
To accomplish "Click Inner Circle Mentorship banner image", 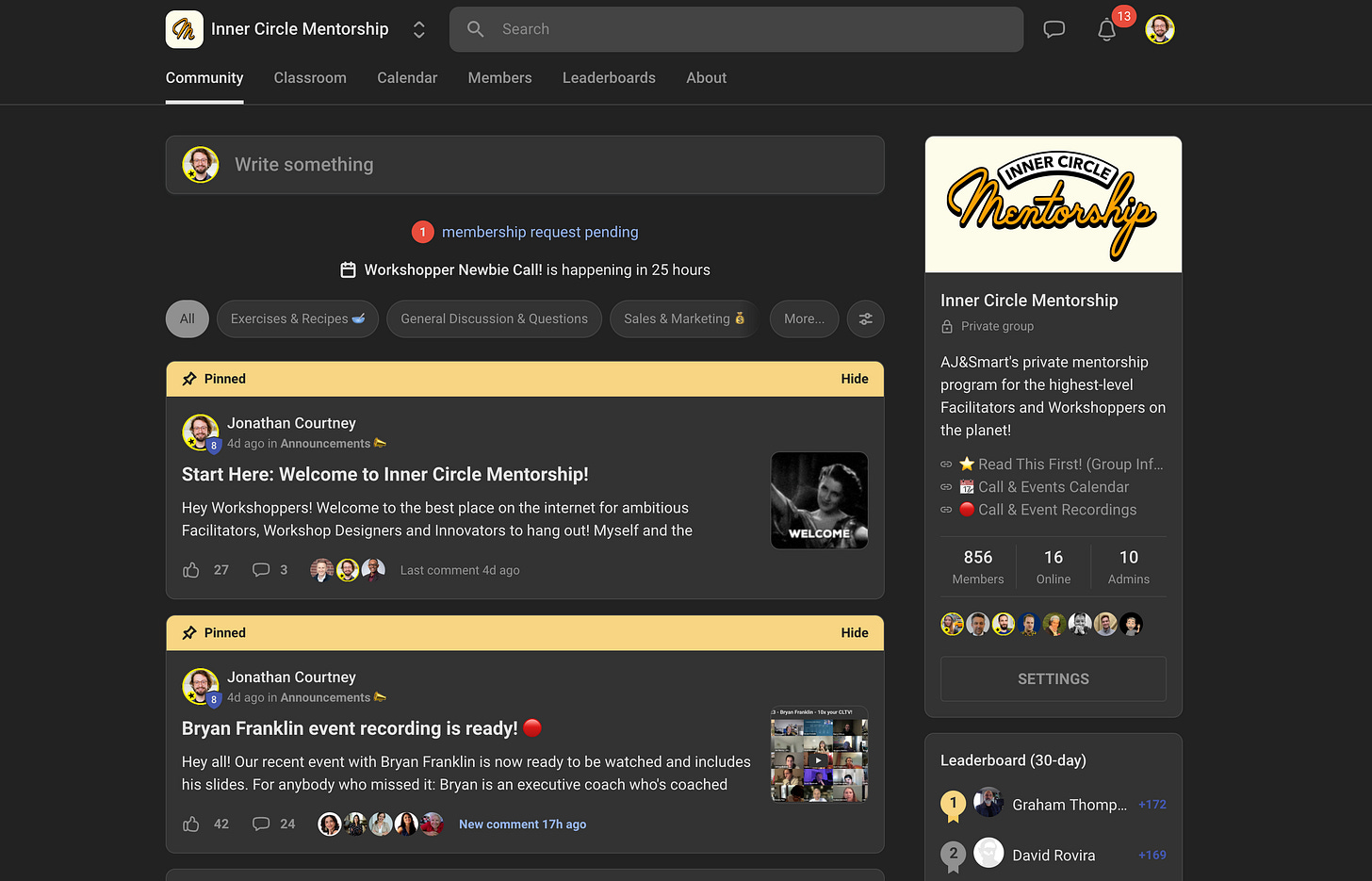I will [x=1053, y=204].
